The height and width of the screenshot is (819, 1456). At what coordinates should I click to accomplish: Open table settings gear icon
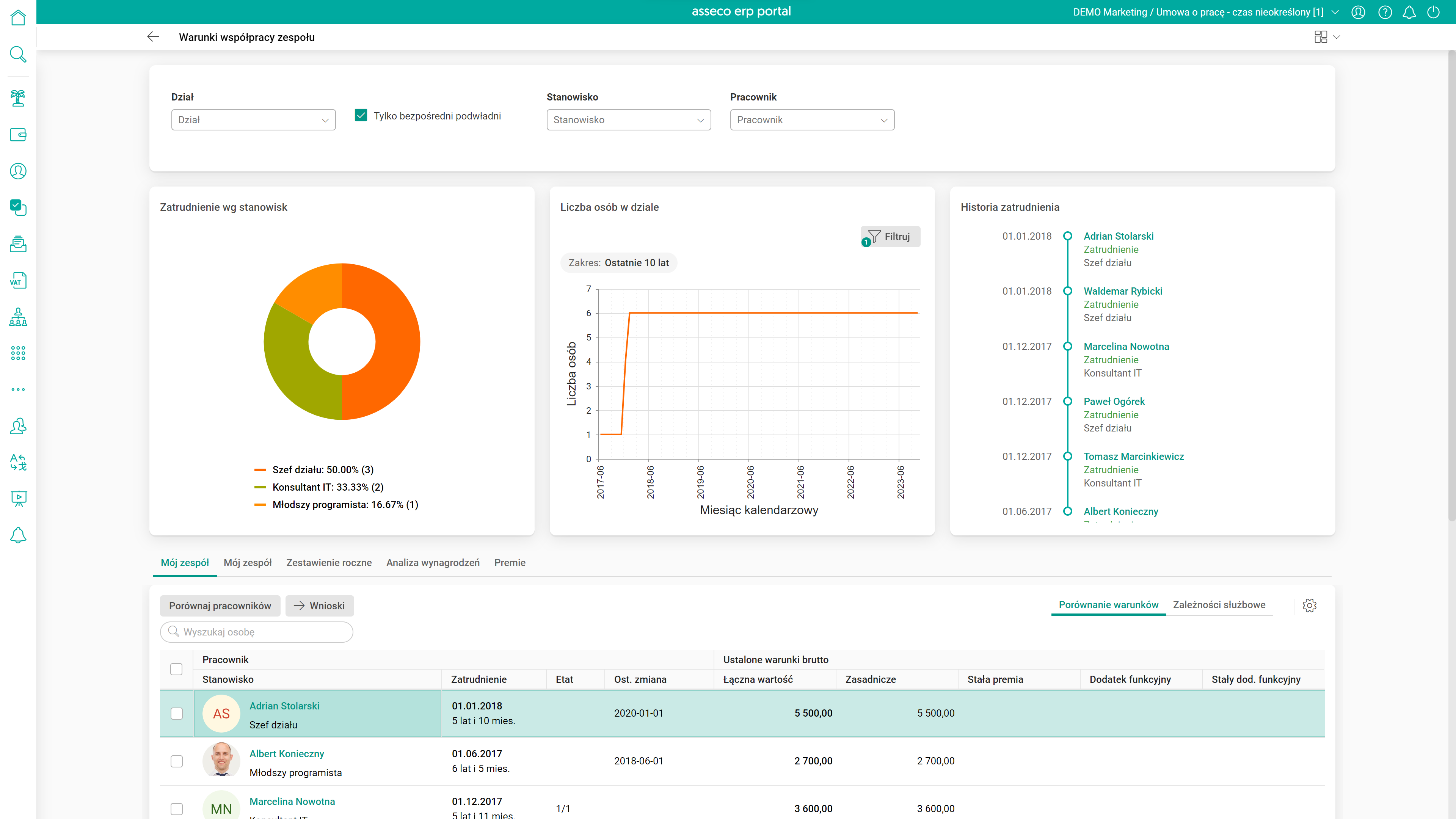click(x=1309, y=606)
